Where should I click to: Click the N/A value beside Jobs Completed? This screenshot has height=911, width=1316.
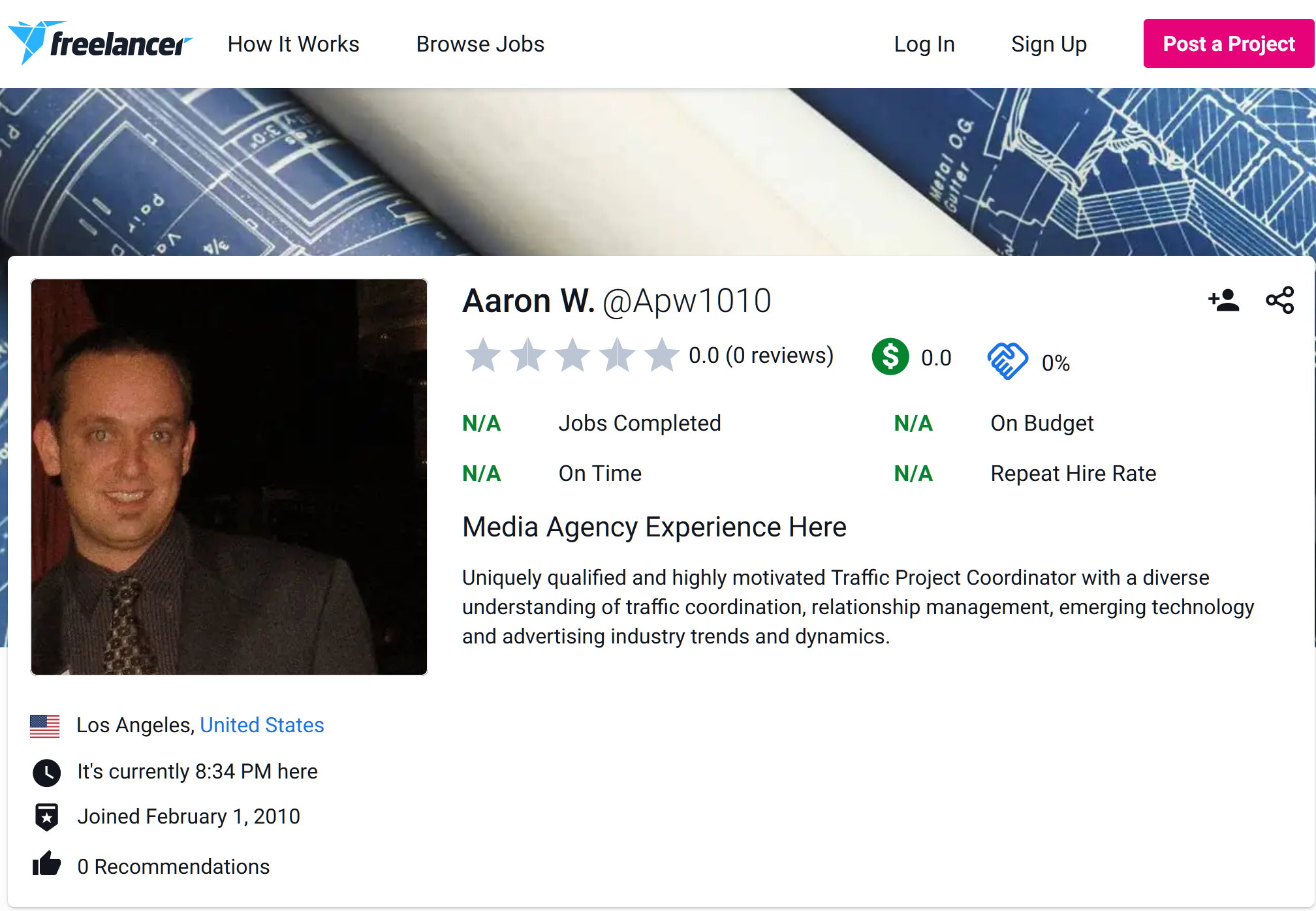click(482, 423)
